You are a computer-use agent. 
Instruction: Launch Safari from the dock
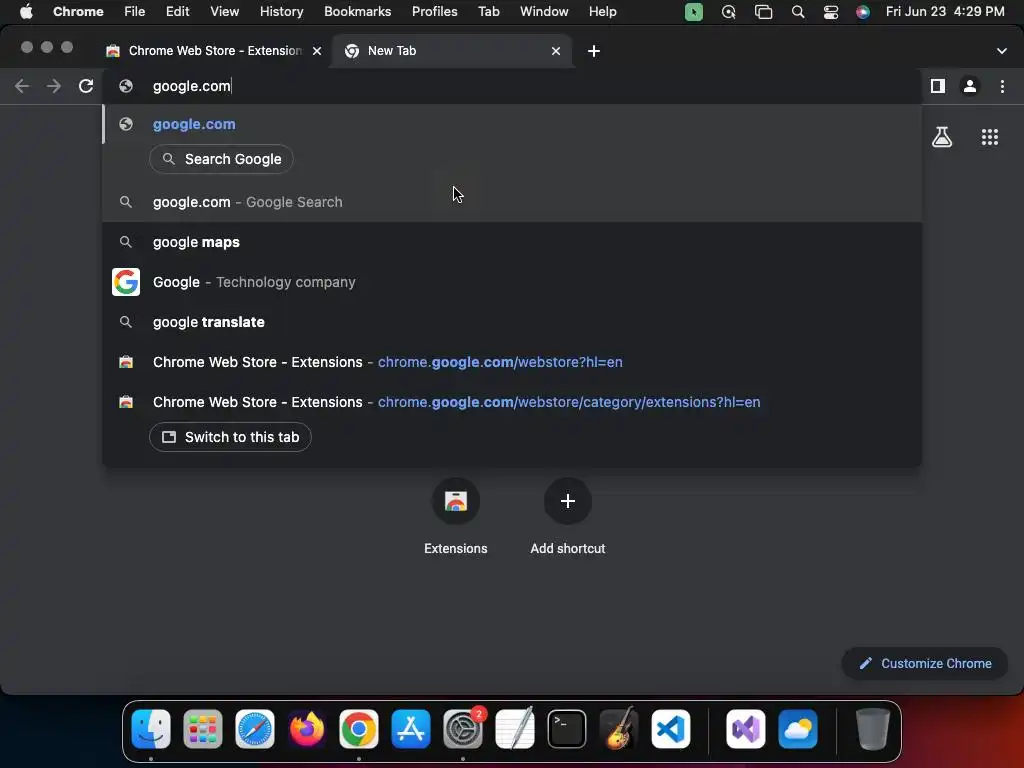click(x=255, y=729)
